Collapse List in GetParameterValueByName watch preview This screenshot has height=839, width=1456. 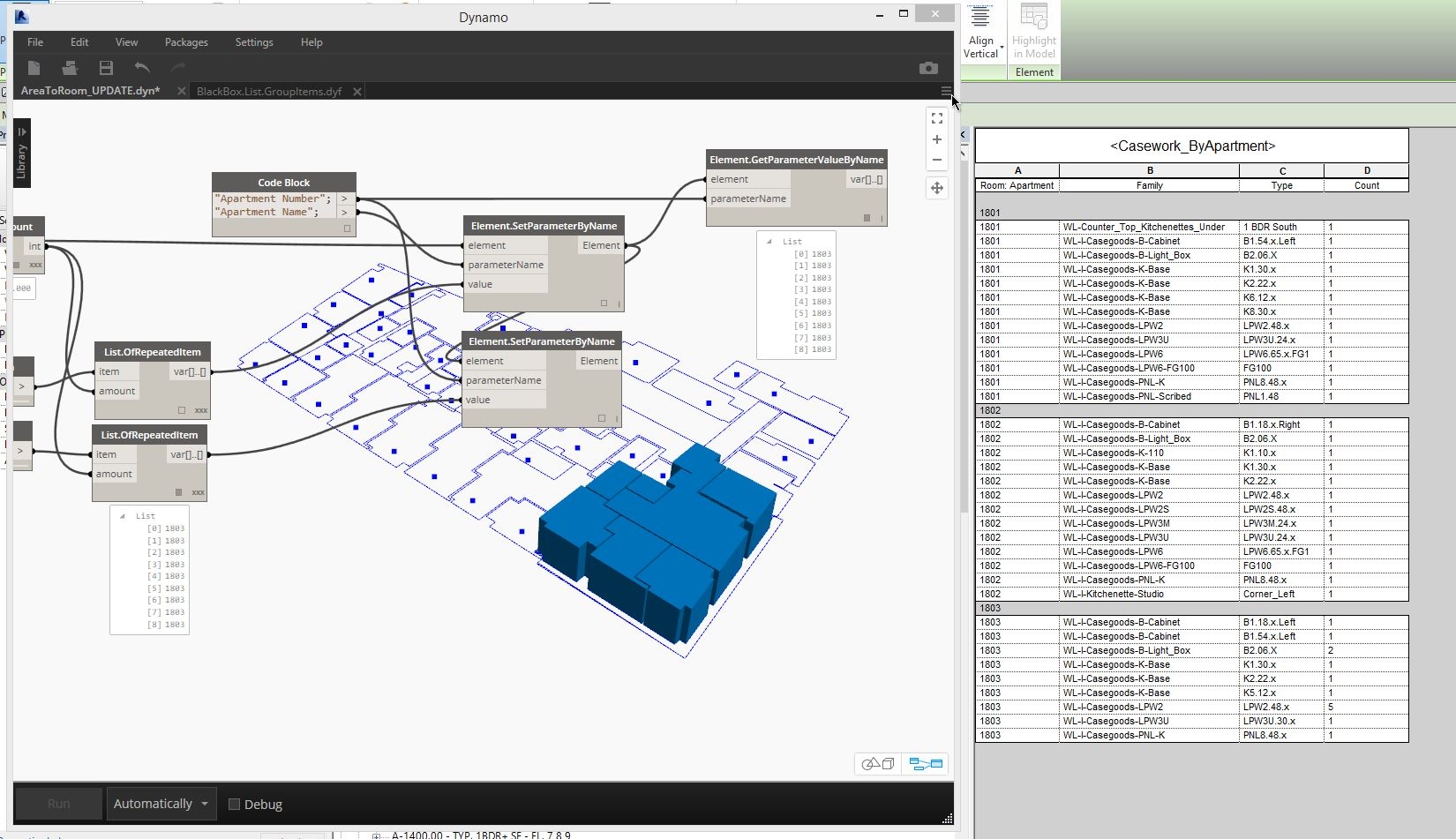769,241
